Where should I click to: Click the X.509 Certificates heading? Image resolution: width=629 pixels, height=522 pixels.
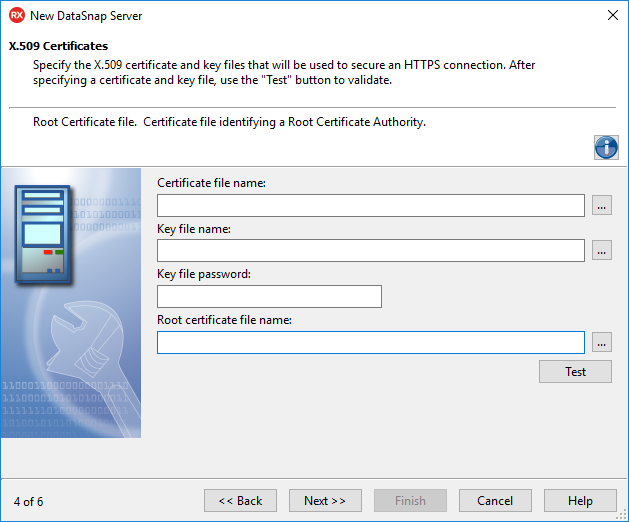pos(58,46)
